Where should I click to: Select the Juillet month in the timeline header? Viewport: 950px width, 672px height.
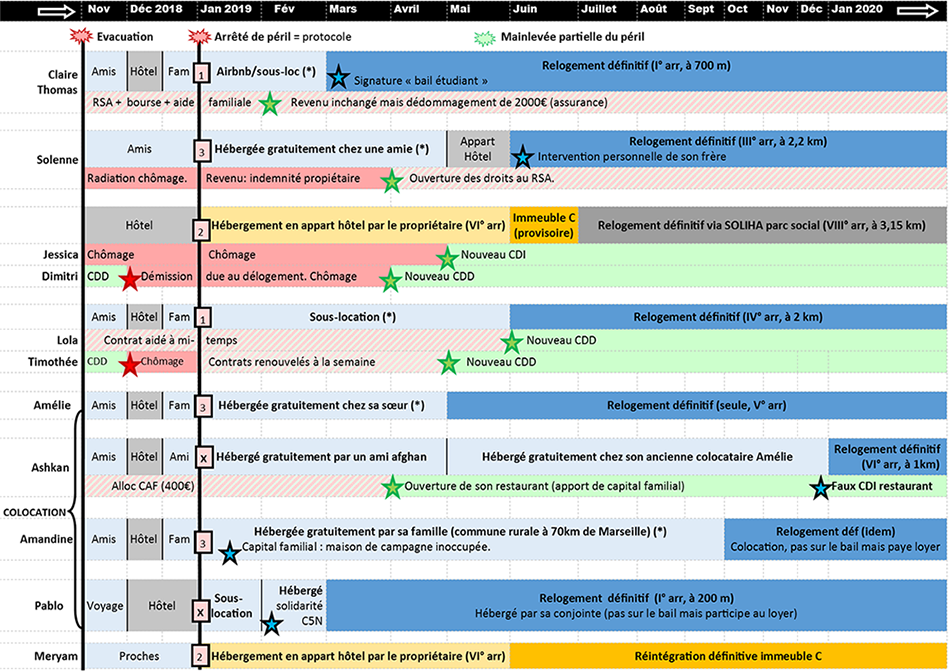[598, 10]
